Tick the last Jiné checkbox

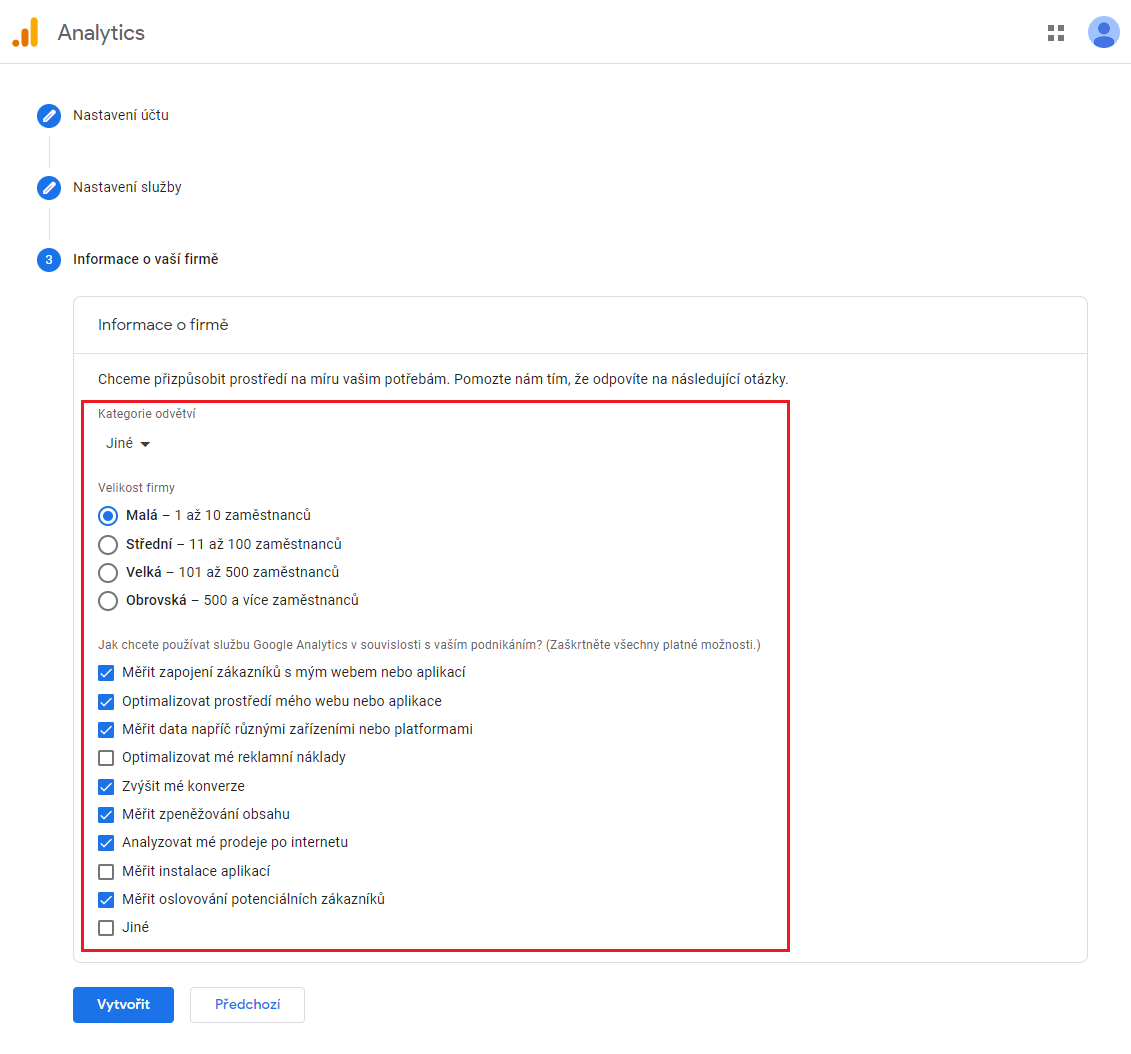106,928
